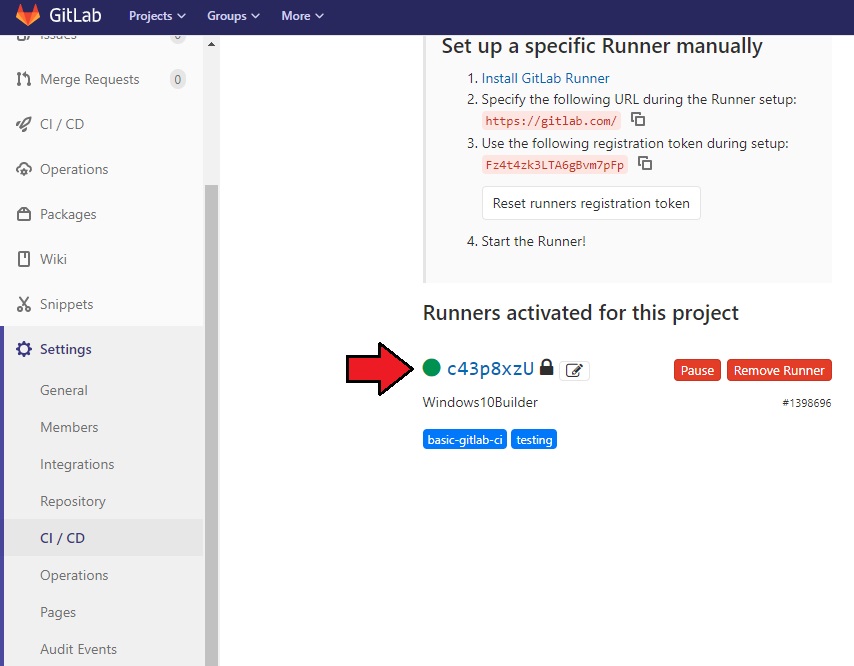Follow the Install GitLab Runner link
The width and height of the screenshot is (854, 666).
click(545, 78)
